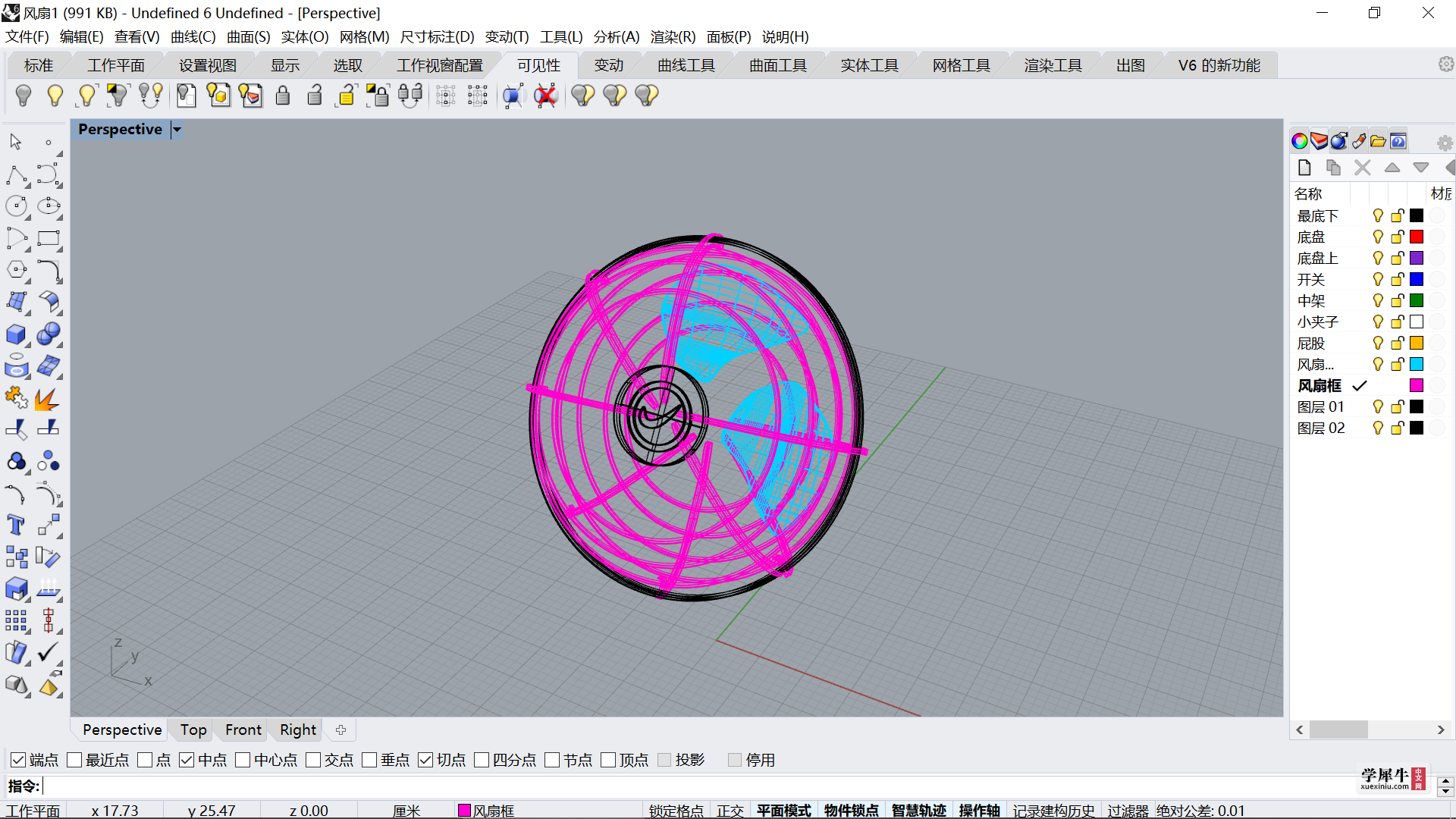Open the 曲面(S) menu
The height and width of the screenshot is (819, 1456).
(x=249, y=36)
